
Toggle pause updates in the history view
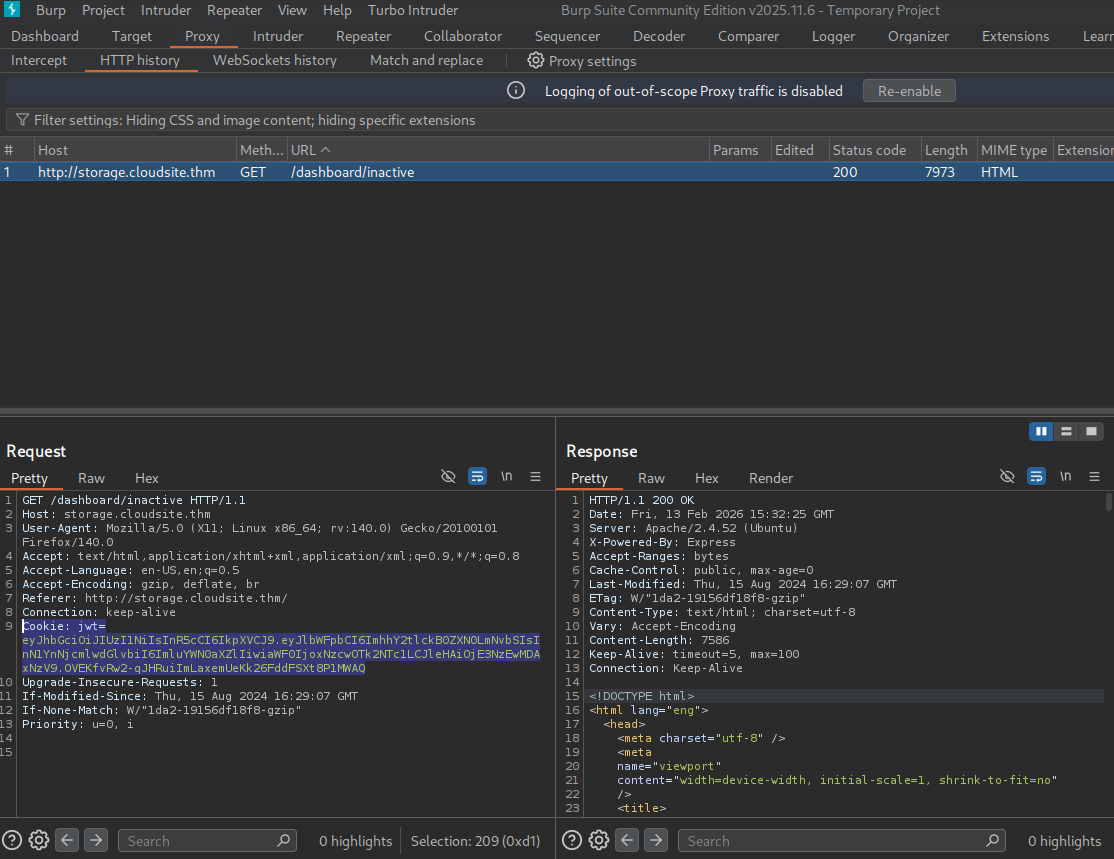point(1041,431)
